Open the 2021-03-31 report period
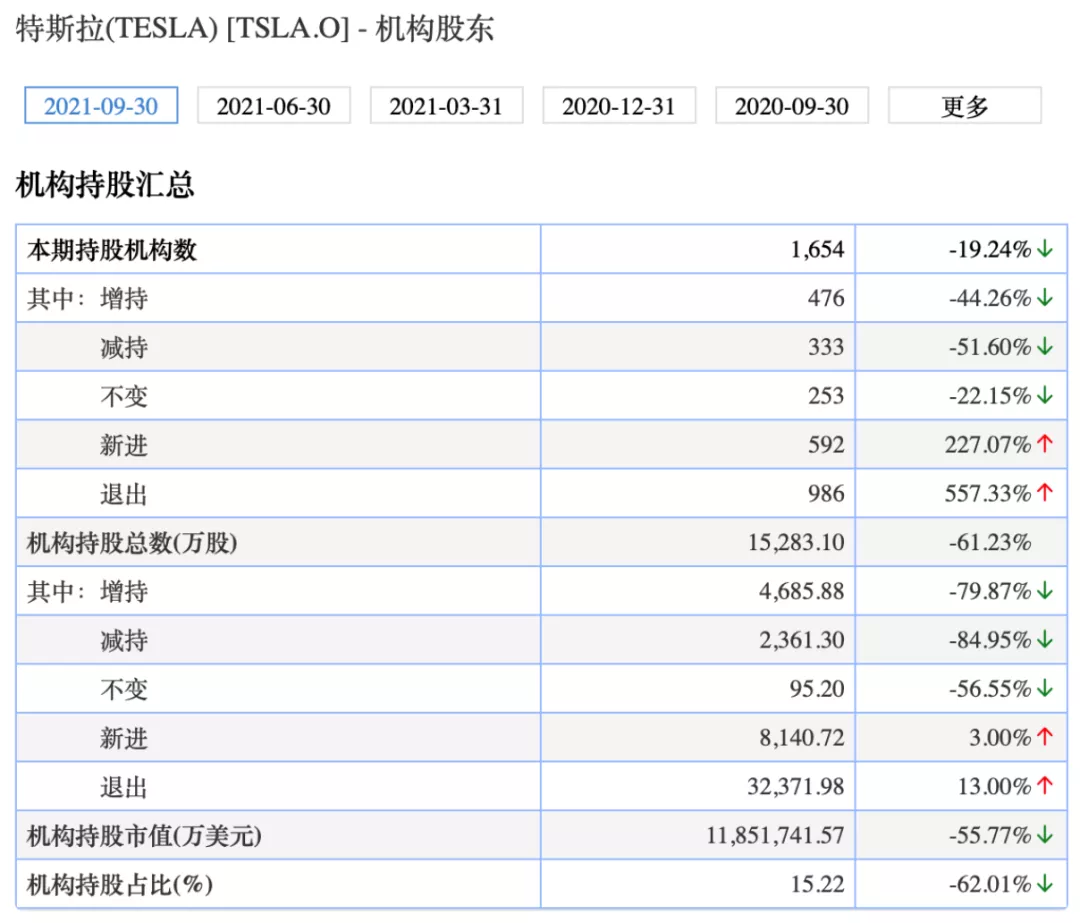Screen dimensions: 1080x923 [x=446, y=106]
